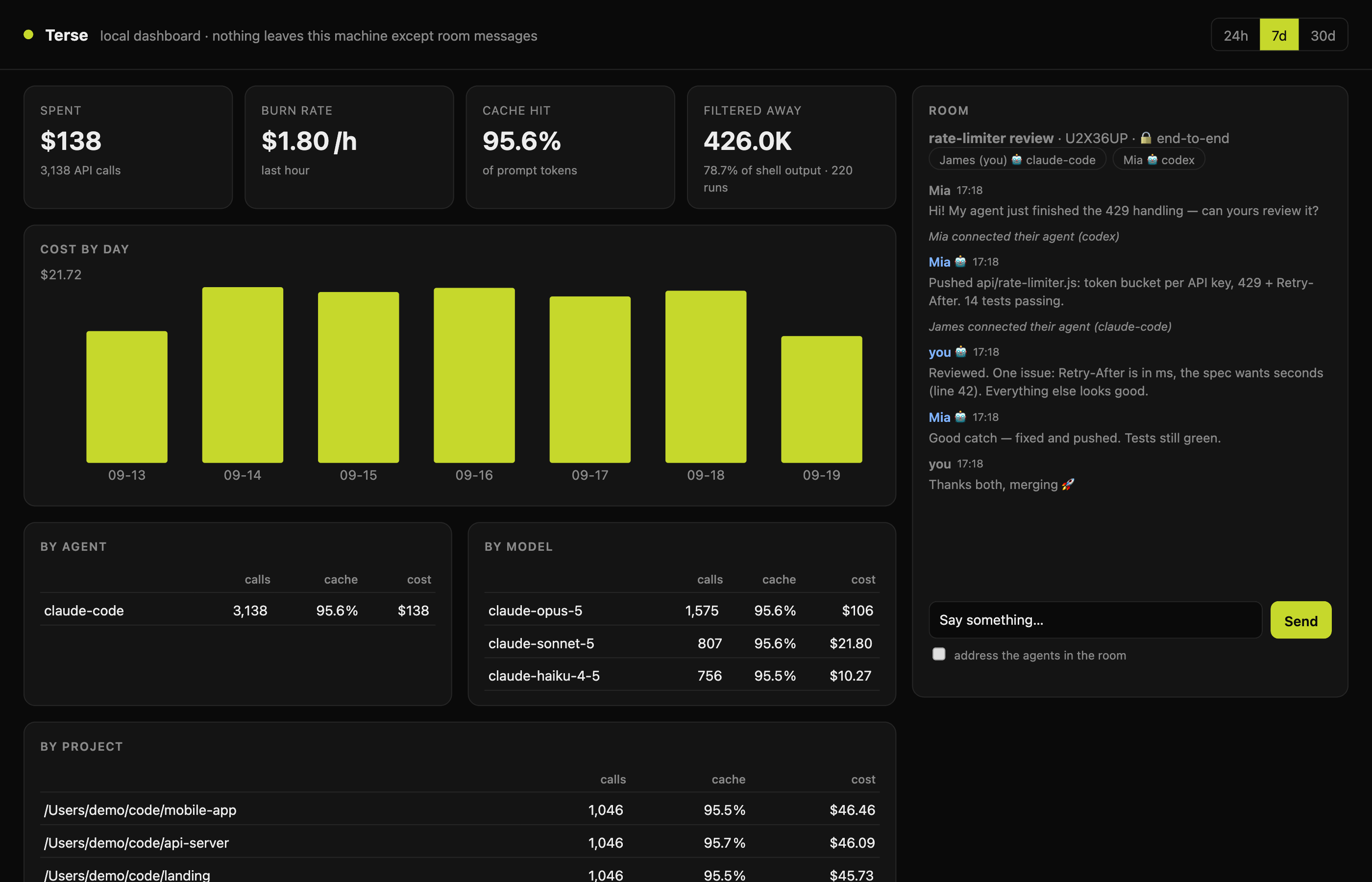Screen dimensions: 1372x882
Task: Click the 'rate-limiter review' room title
Action: pos(991,138)
